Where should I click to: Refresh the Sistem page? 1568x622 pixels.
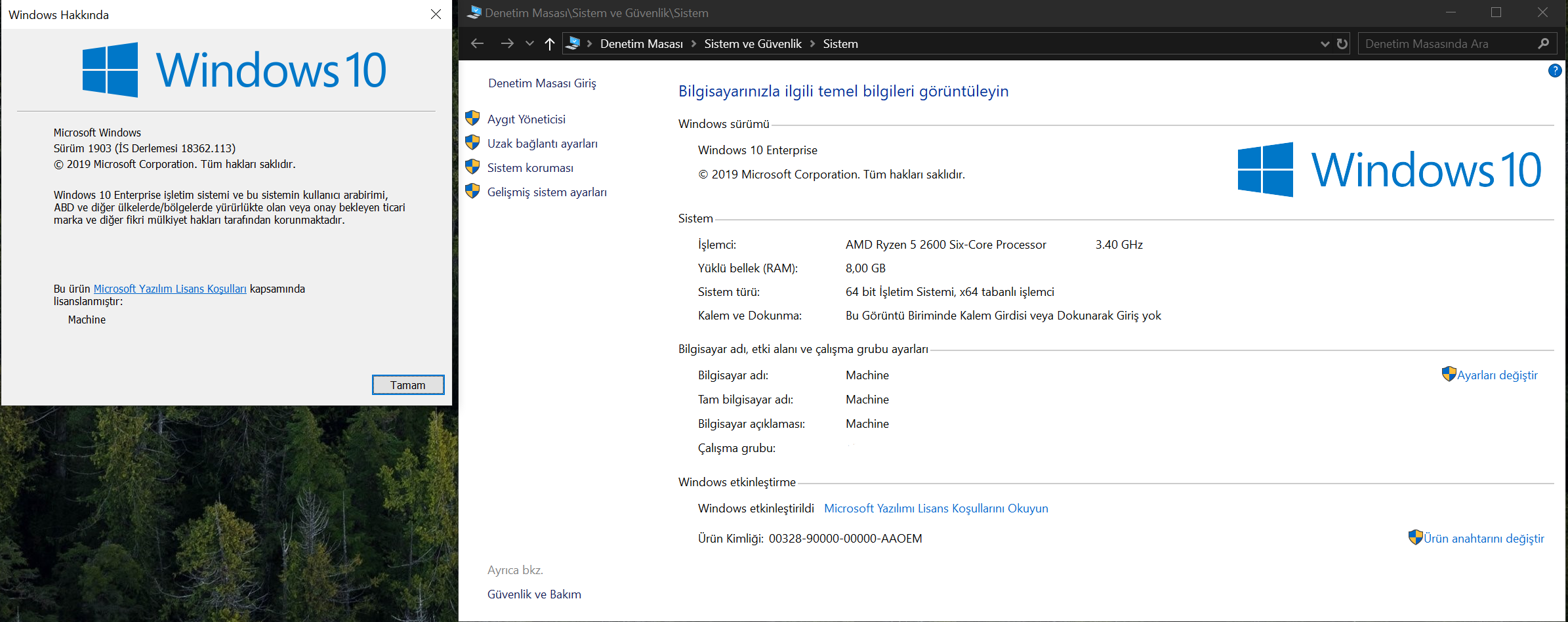coord(1342,44)
